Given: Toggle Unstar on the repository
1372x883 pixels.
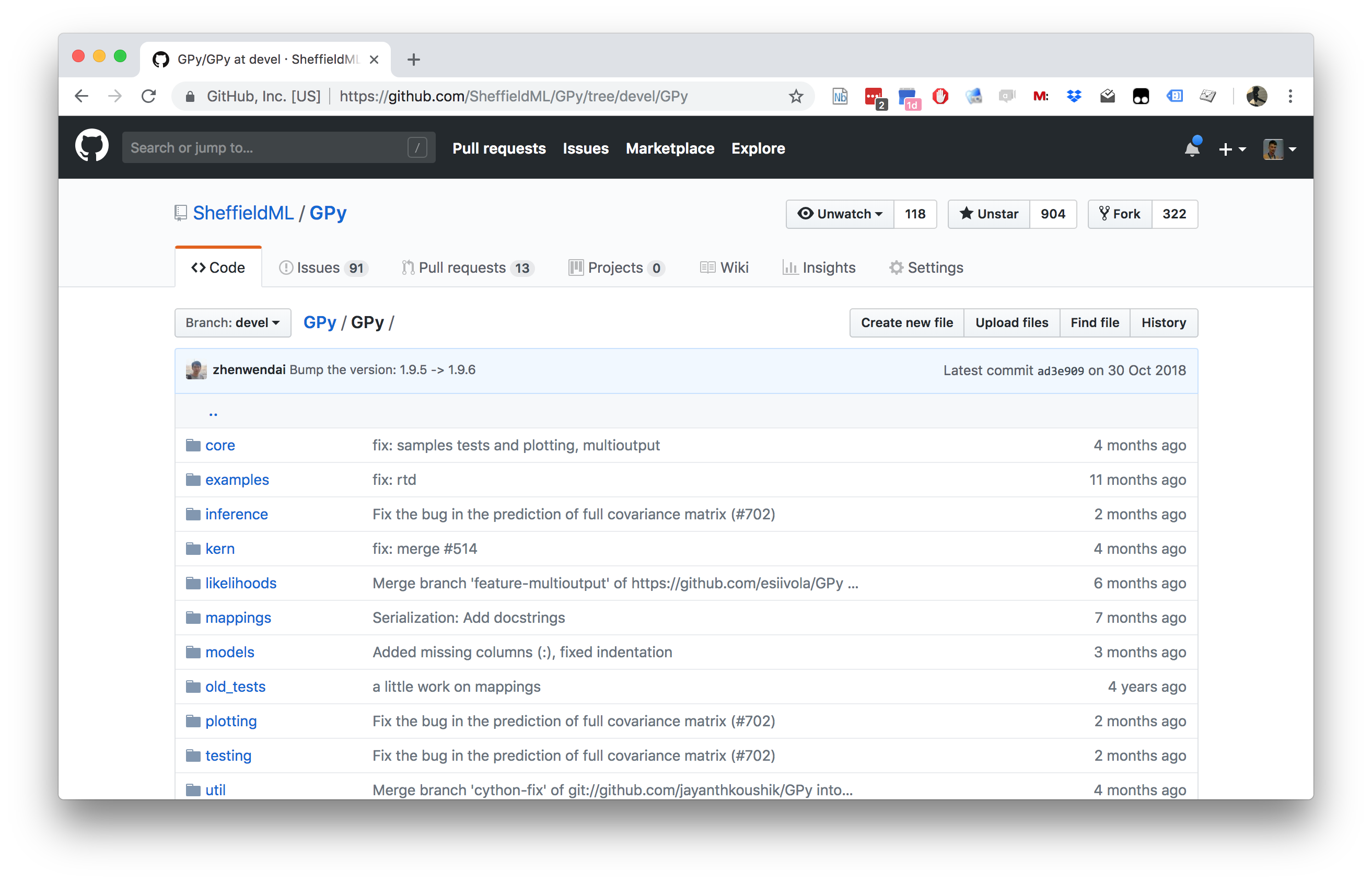Looking at the screenshot, I should [989, 214].
